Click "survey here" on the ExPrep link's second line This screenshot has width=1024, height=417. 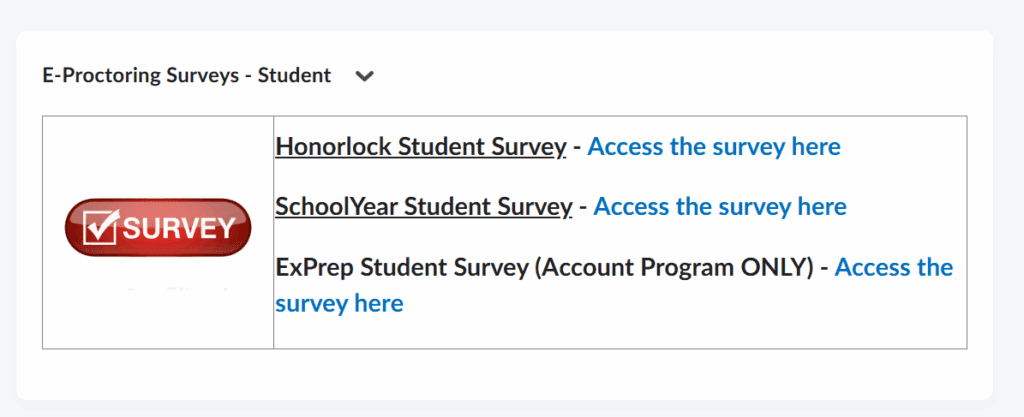[x=339, y=303]
